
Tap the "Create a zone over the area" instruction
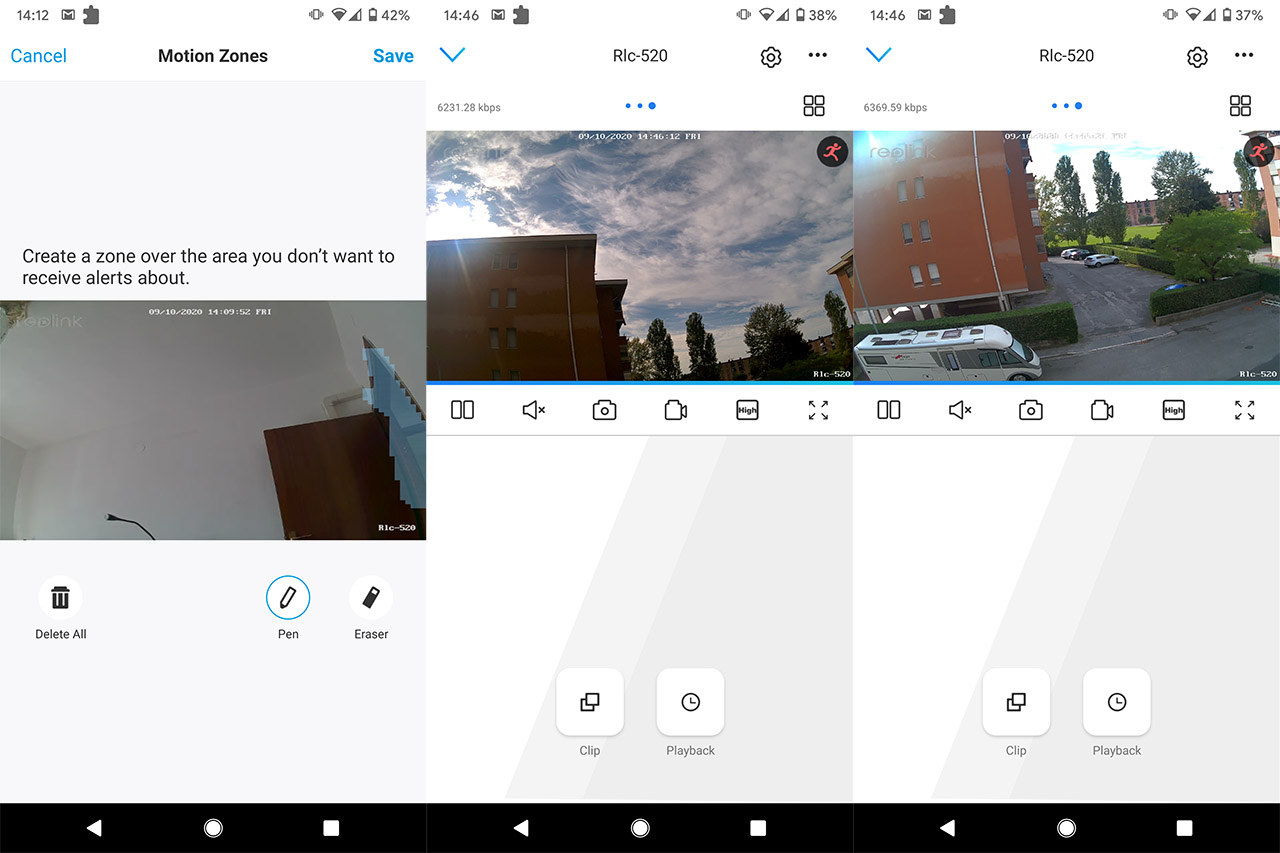(209, 267)
